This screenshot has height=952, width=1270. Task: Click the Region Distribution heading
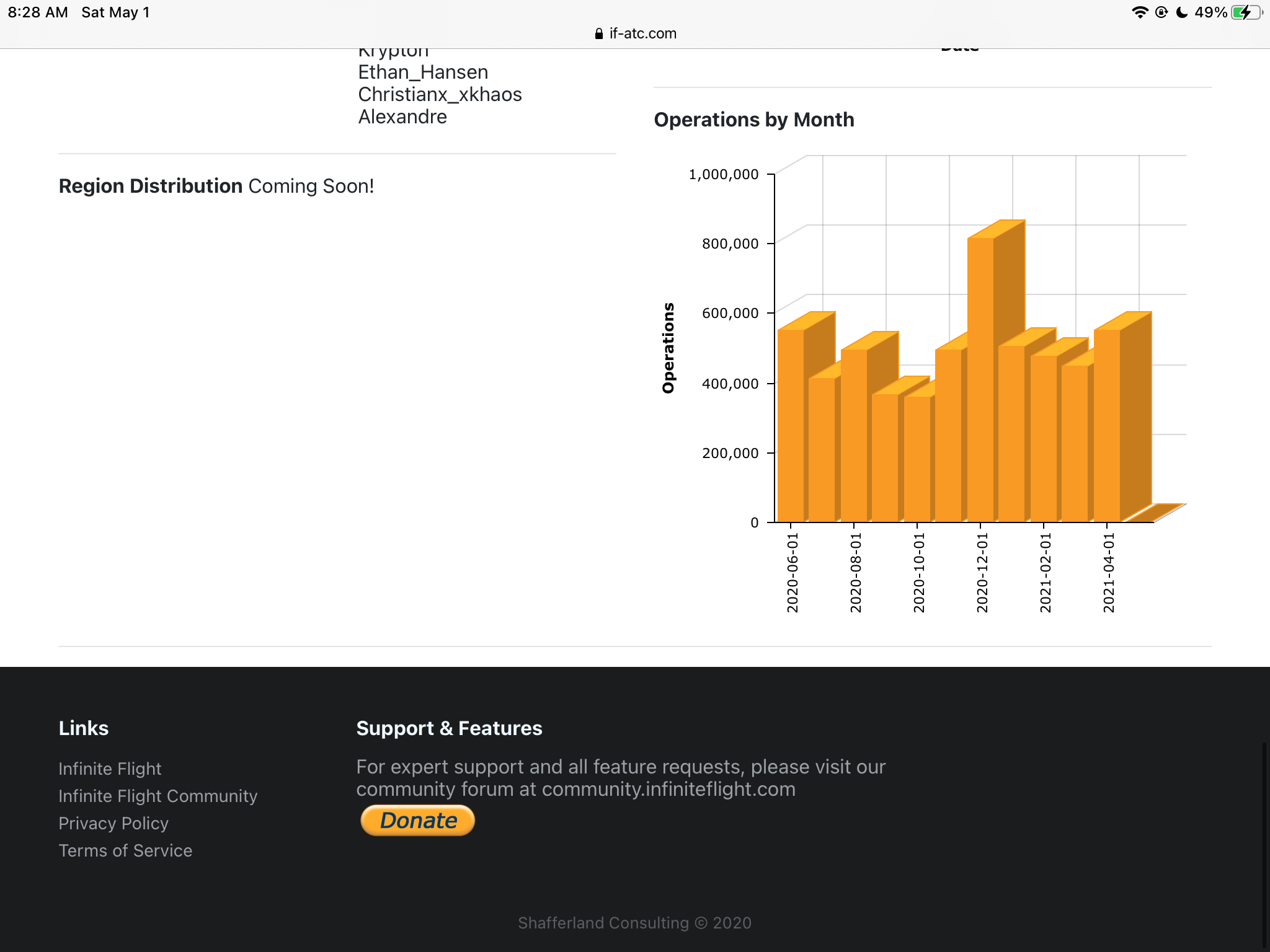pyautogui.click(x=151, y=186)
